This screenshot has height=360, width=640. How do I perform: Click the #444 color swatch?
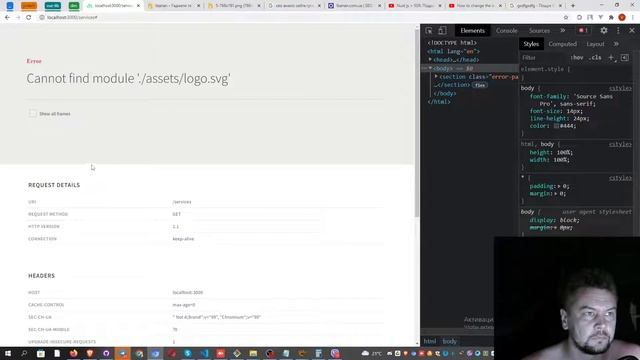(x=556, y=126)
